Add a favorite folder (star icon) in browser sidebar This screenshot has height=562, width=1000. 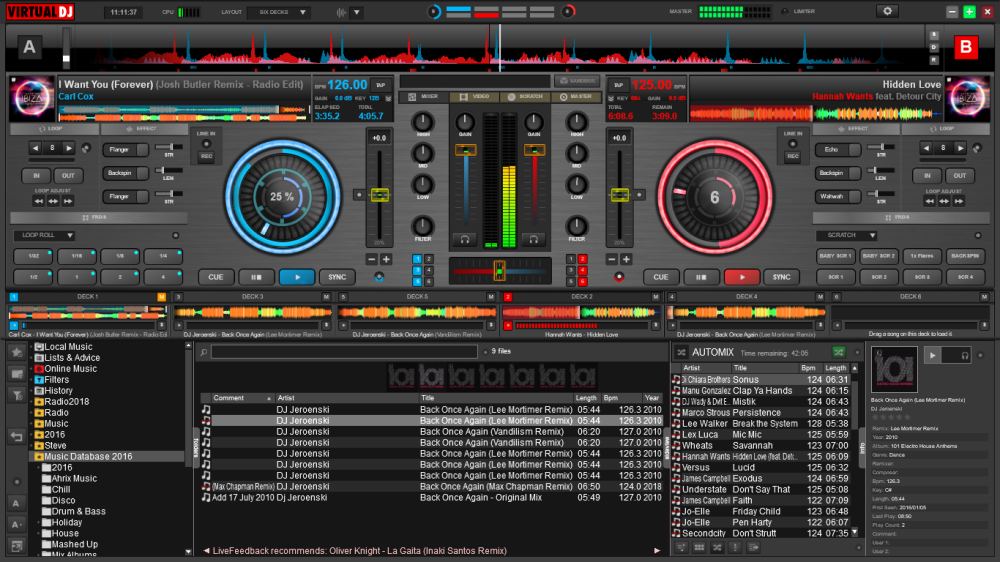tap(17, 351)
